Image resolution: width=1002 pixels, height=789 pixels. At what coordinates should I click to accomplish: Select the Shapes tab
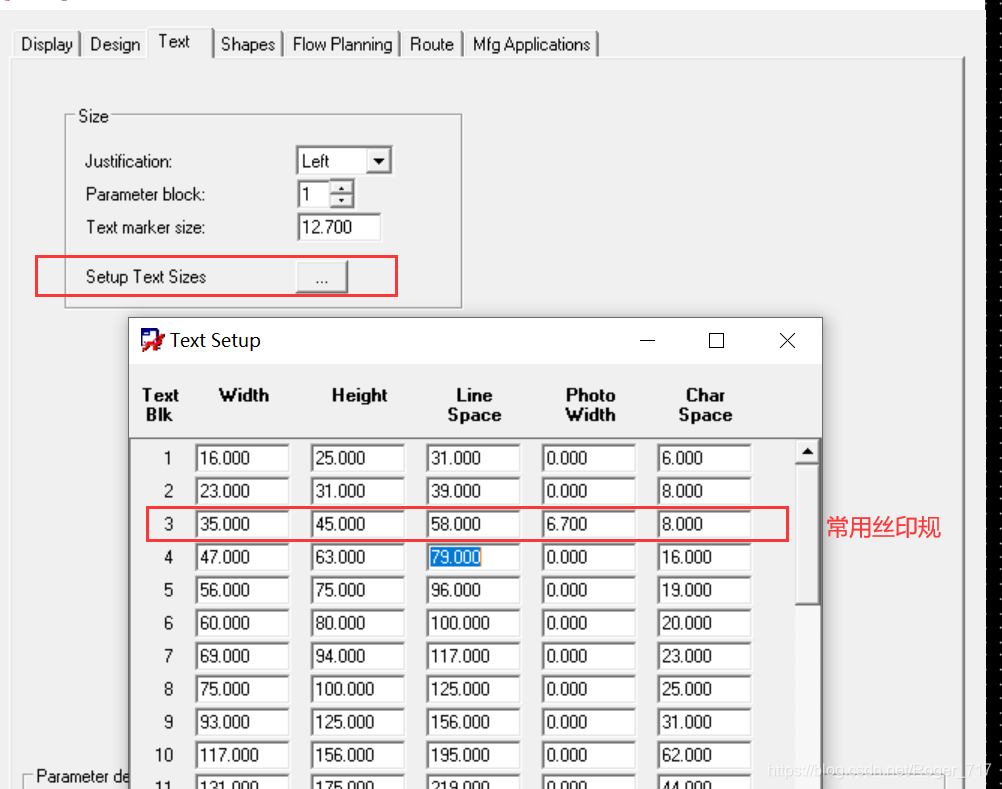click(248, 44)
